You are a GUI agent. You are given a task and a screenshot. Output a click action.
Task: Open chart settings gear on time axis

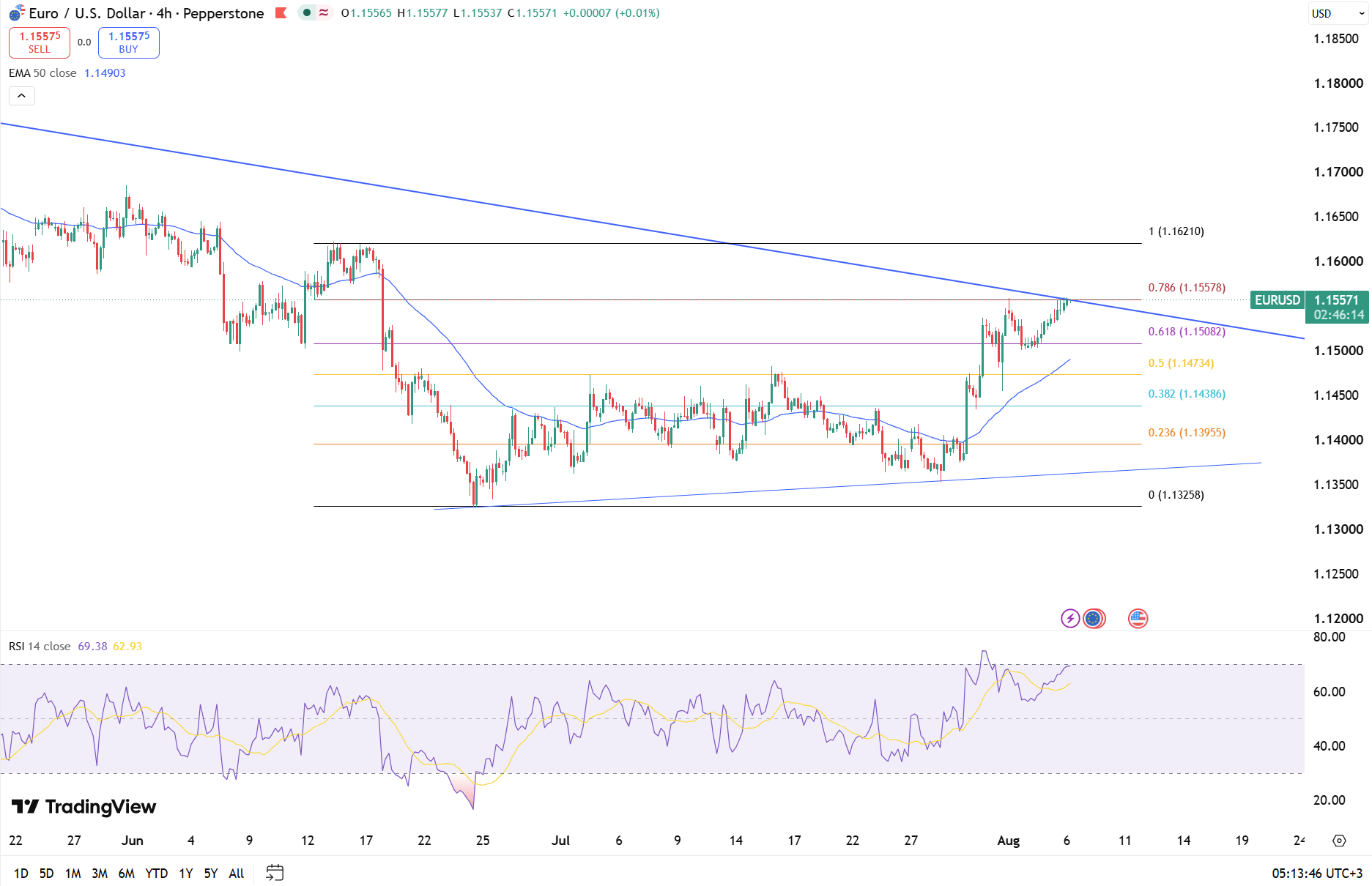tap(1339, 841)
